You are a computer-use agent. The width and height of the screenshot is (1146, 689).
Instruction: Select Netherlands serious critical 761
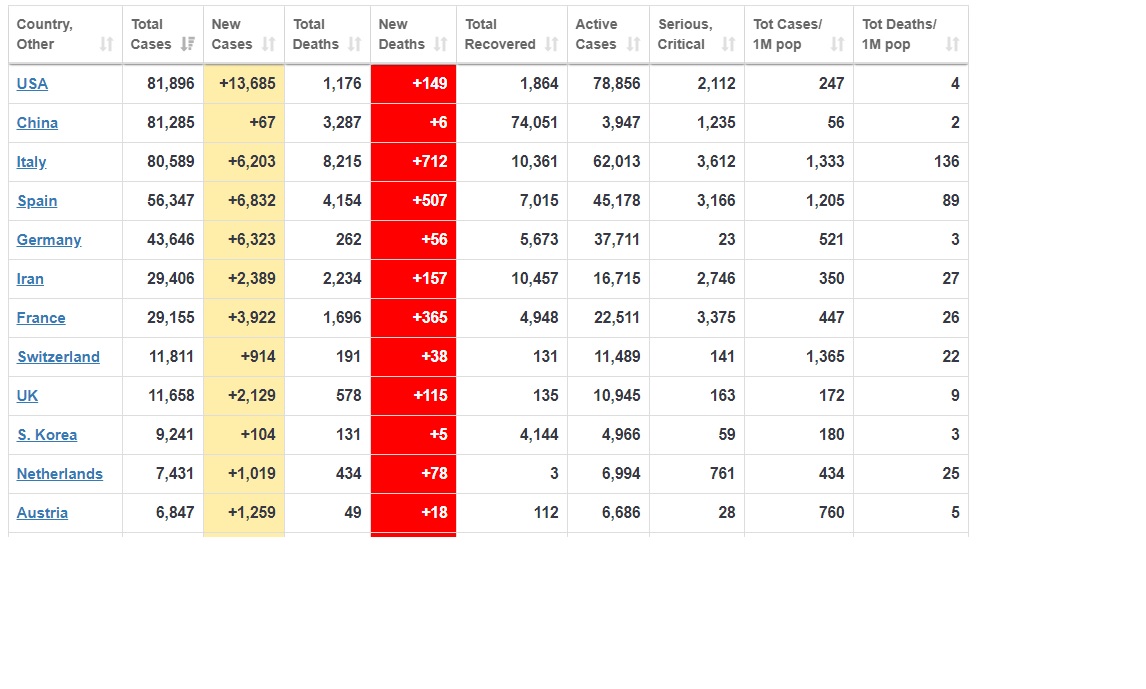[x=722, y=473]
